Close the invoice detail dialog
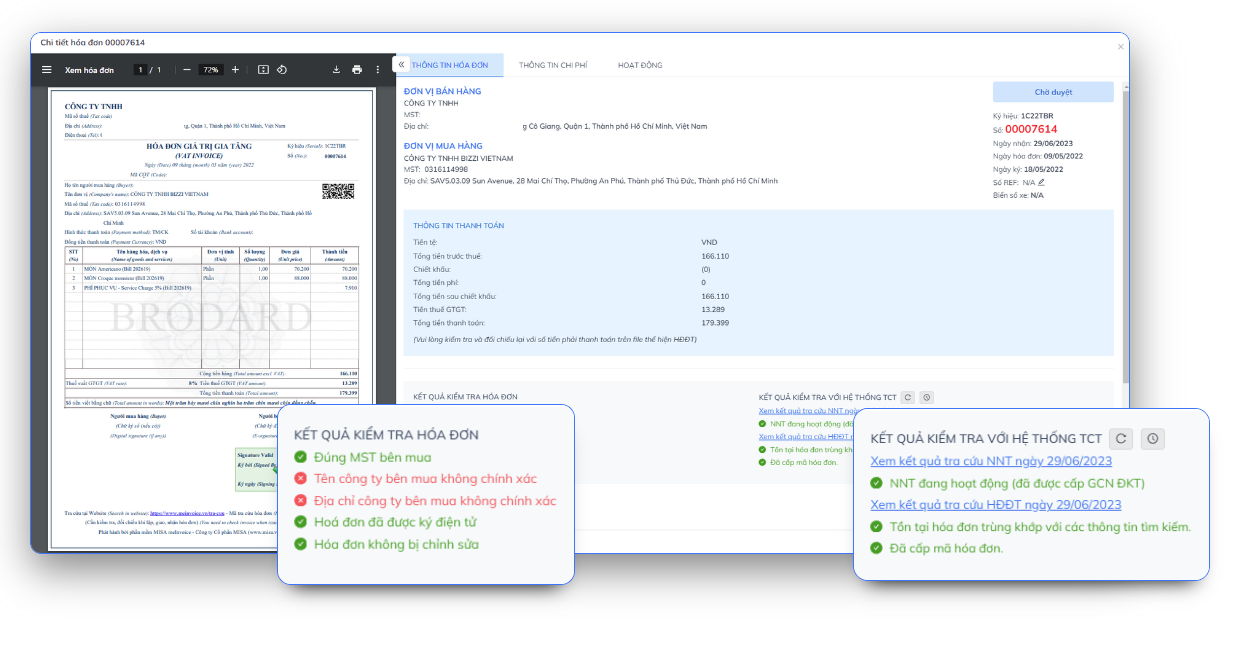 point(1120,46)
